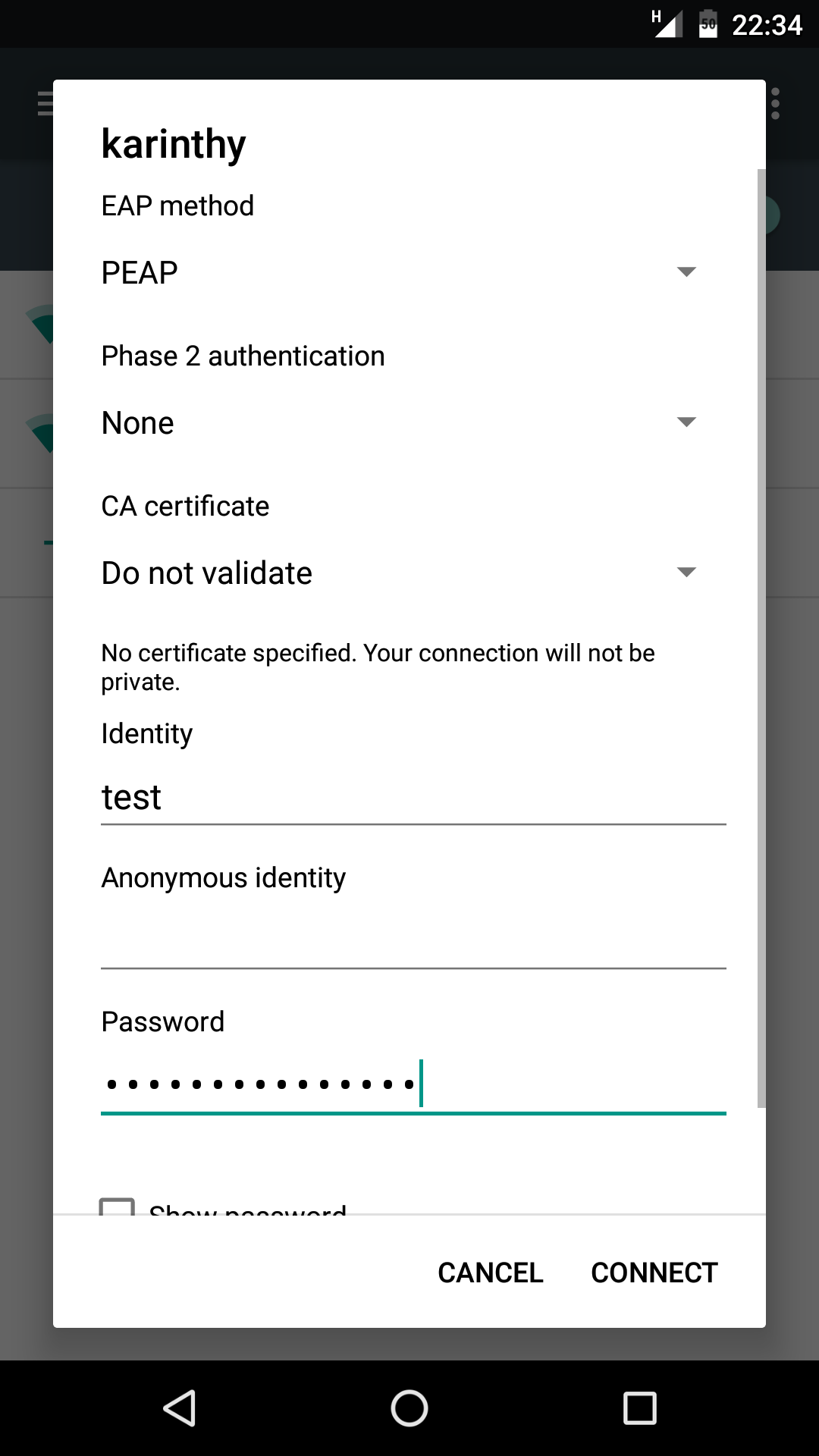This screenshot has height=1456, width=819.
Task: Tap the battery icon in status bar
Action: [708, 24]
